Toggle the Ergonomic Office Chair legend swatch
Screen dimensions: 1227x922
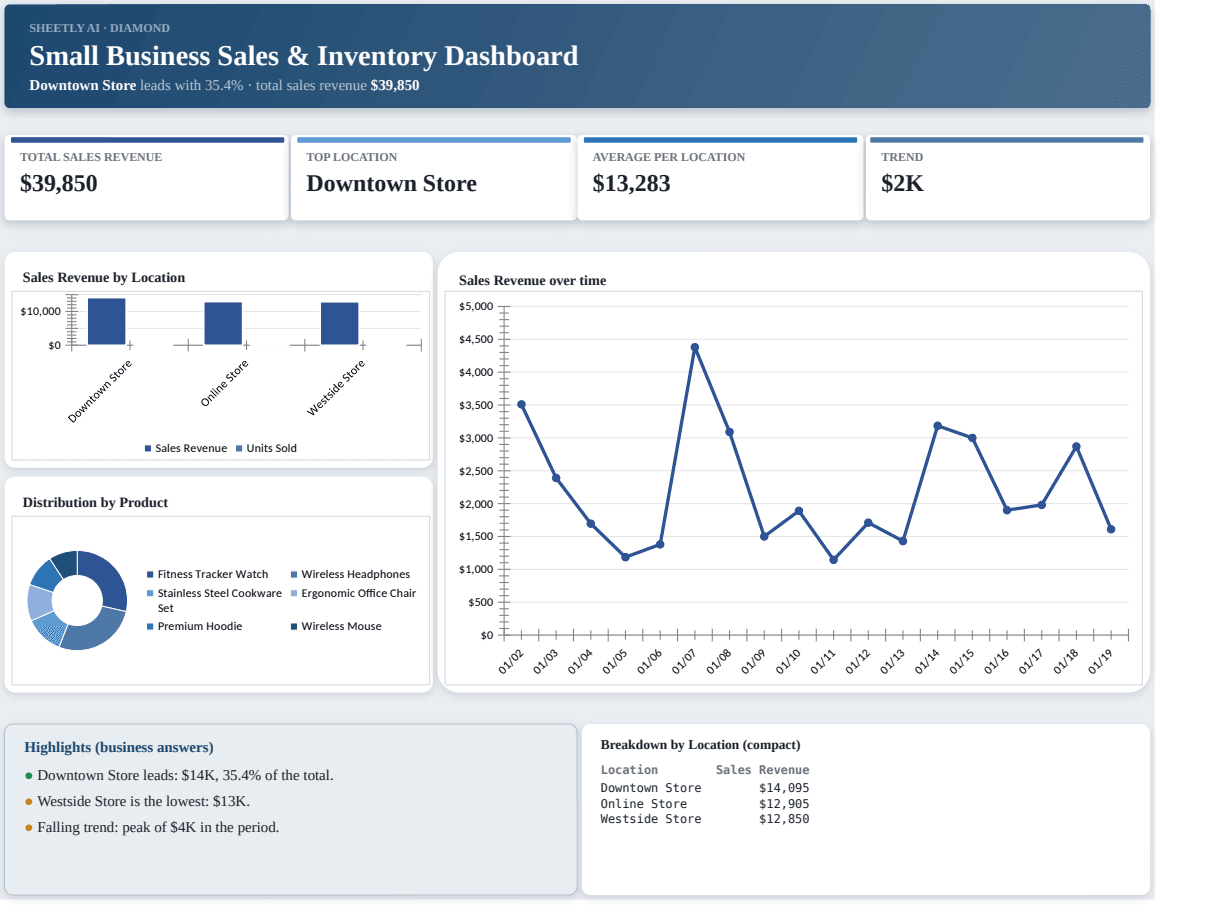294,593
